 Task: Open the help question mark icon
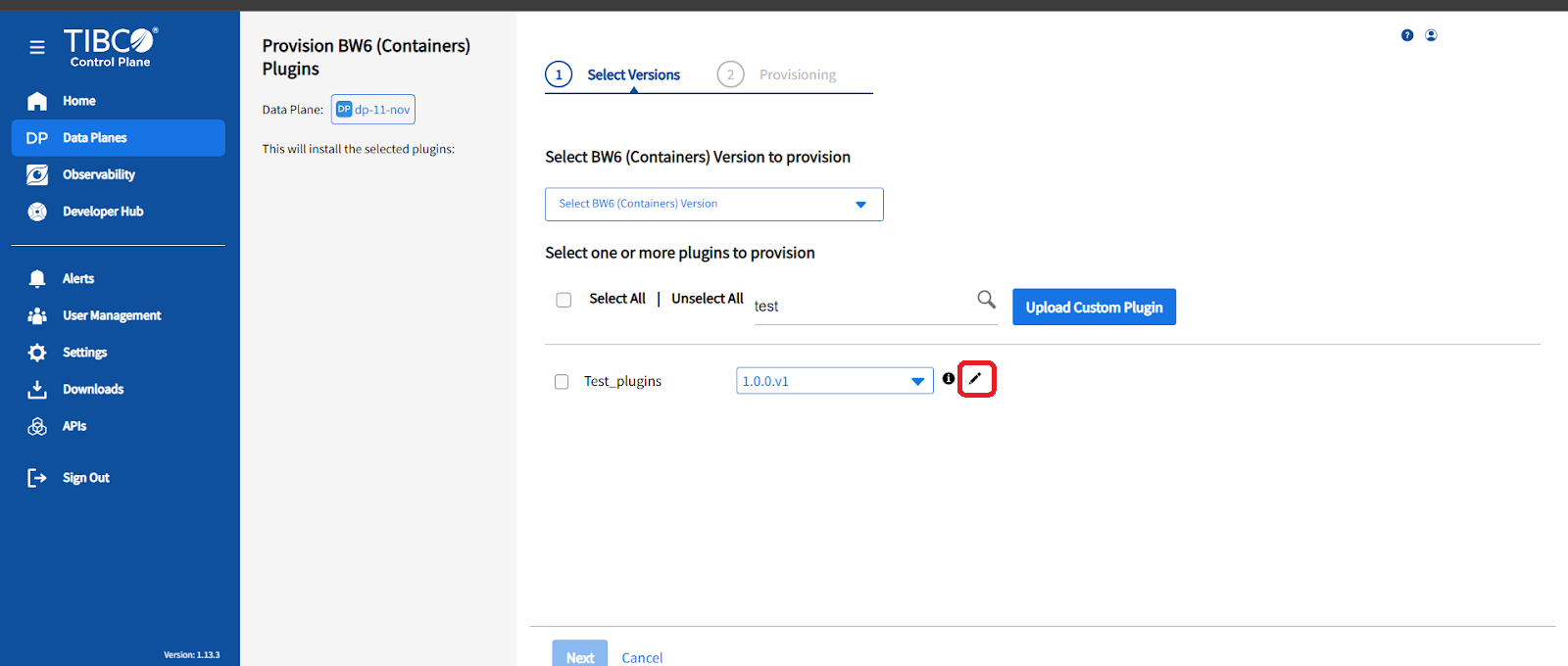(x=1407, y=35)
